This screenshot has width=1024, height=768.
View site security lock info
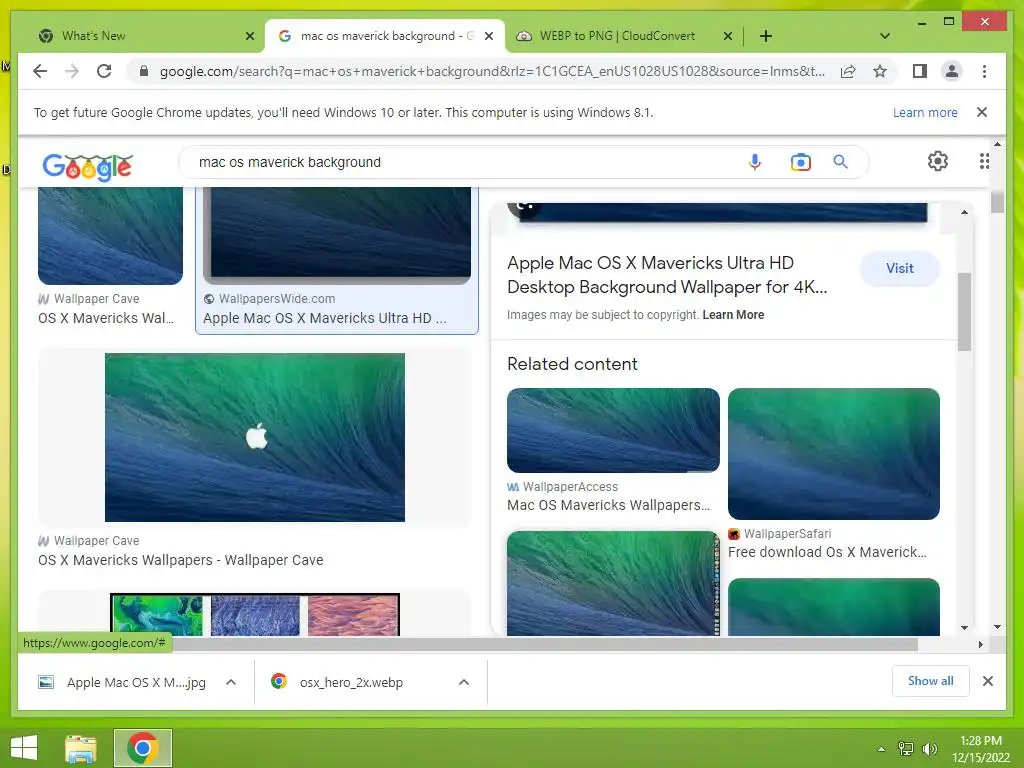point(144,71)
